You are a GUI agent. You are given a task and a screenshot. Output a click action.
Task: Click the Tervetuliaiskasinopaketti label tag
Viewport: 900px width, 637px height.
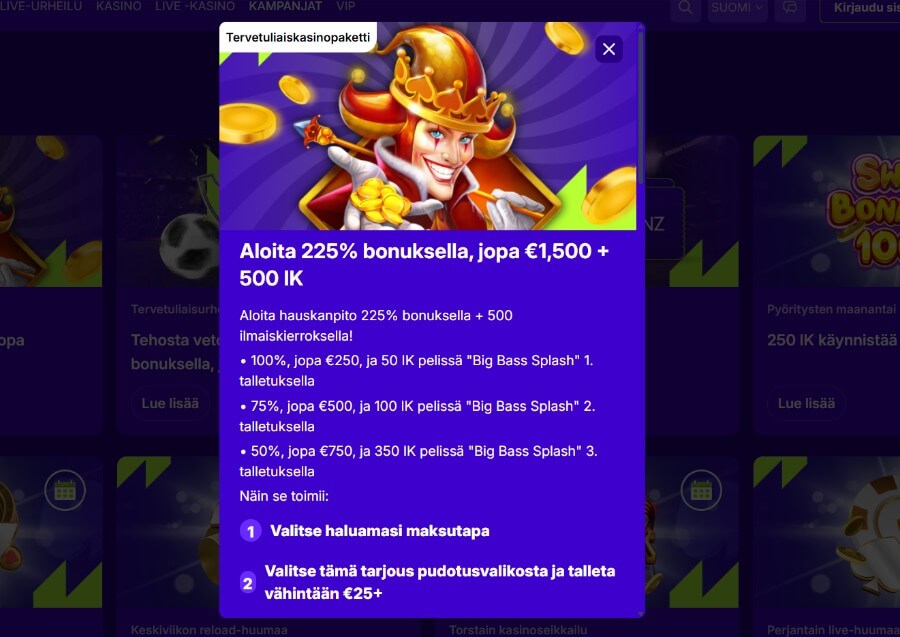pyautogui.click(x=298, y=37)
